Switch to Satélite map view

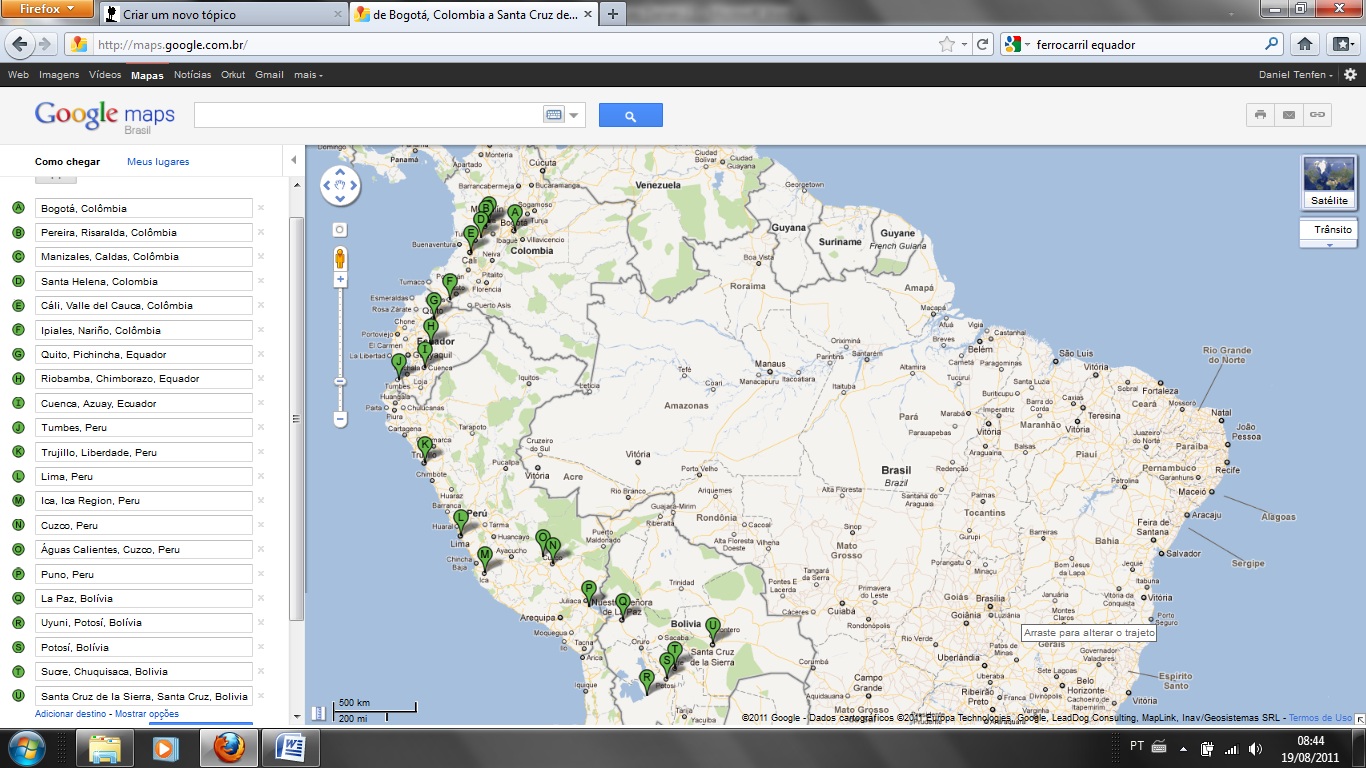coord(1329,182)
